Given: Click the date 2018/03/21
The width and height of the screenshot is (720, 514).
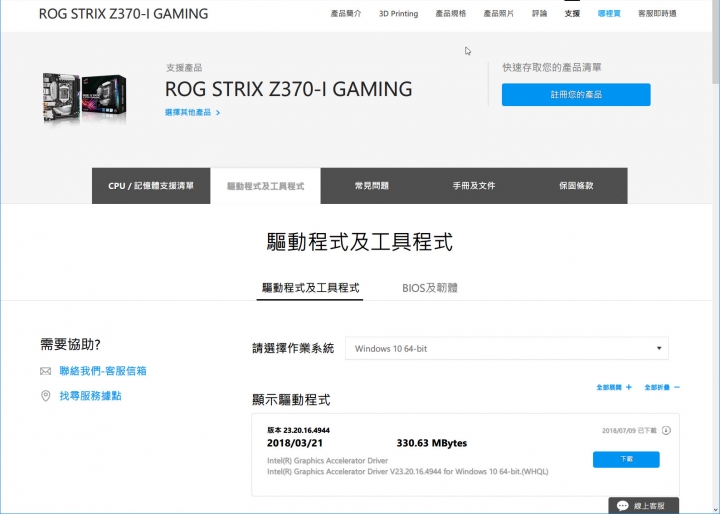Looking at the screenshot, I should coord(295,443).
